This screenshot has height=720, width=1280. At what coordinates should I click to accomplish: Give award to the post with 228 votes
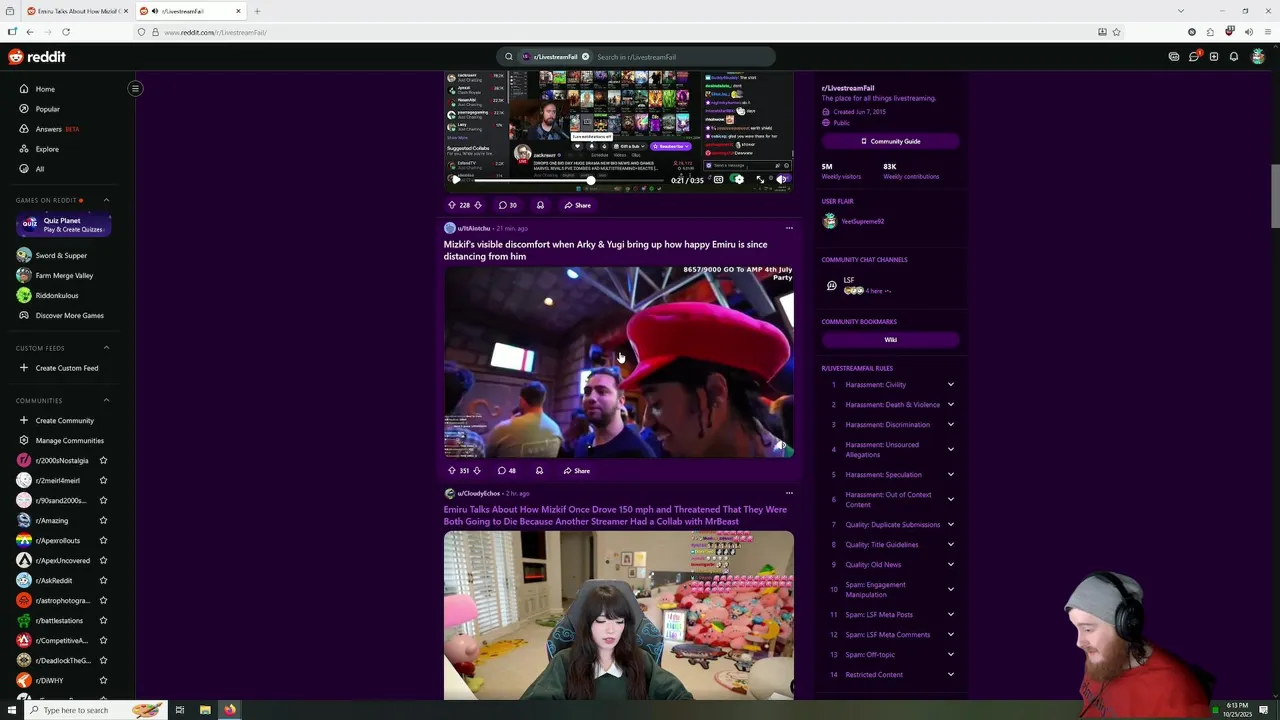[540, 205]
